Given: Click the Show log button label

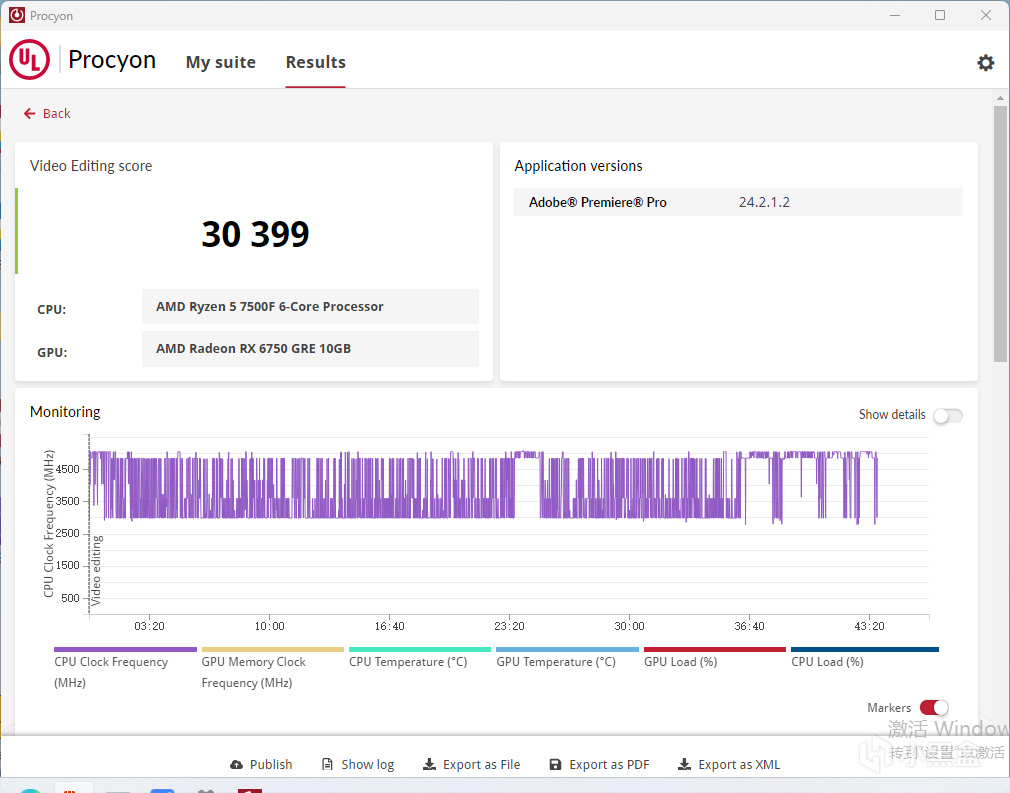Looking at the screenshot, I should [368, 765].
